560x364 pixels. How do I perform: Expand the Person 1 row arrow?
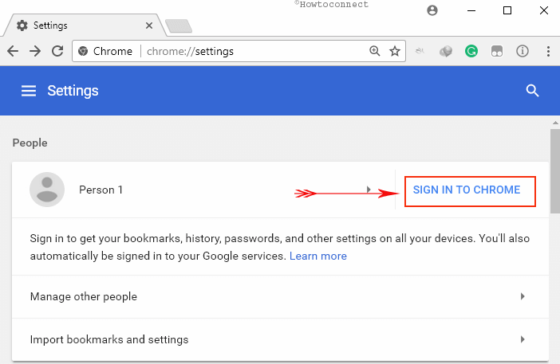tap(369, 189)
